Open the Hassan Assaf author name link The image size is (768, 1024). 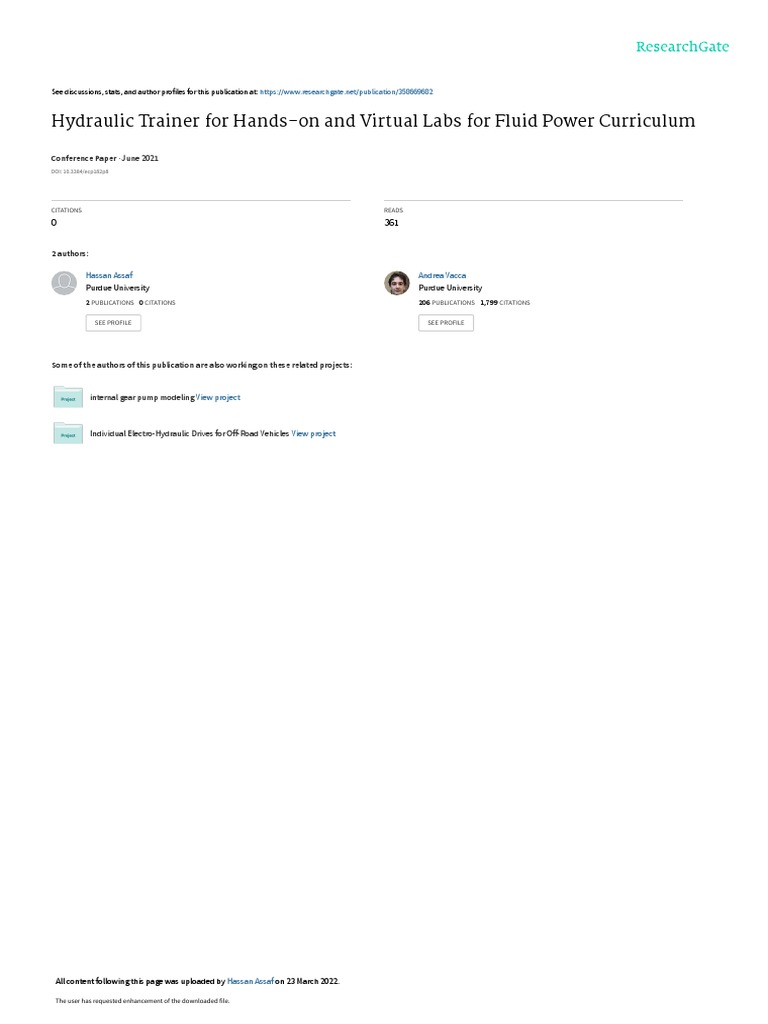[109, 276]
